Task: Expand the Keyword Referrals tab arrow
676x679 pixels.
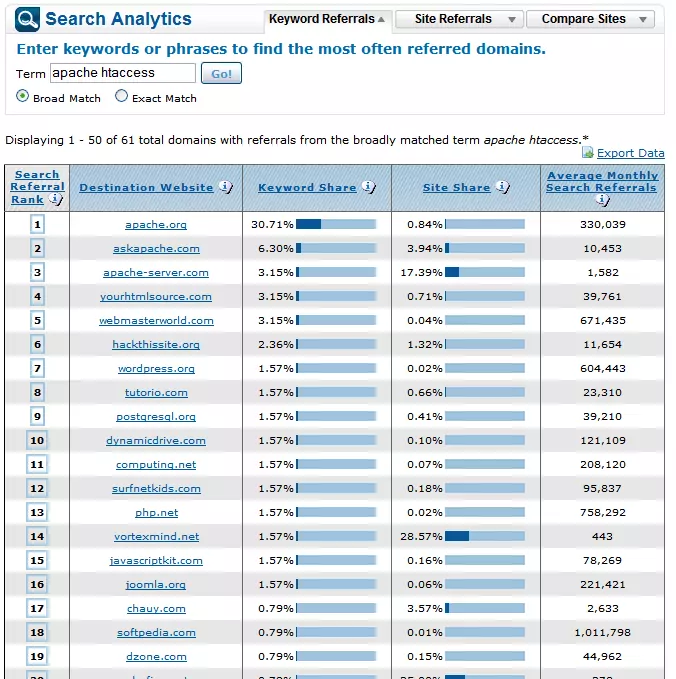Action: tap(381, 19)
